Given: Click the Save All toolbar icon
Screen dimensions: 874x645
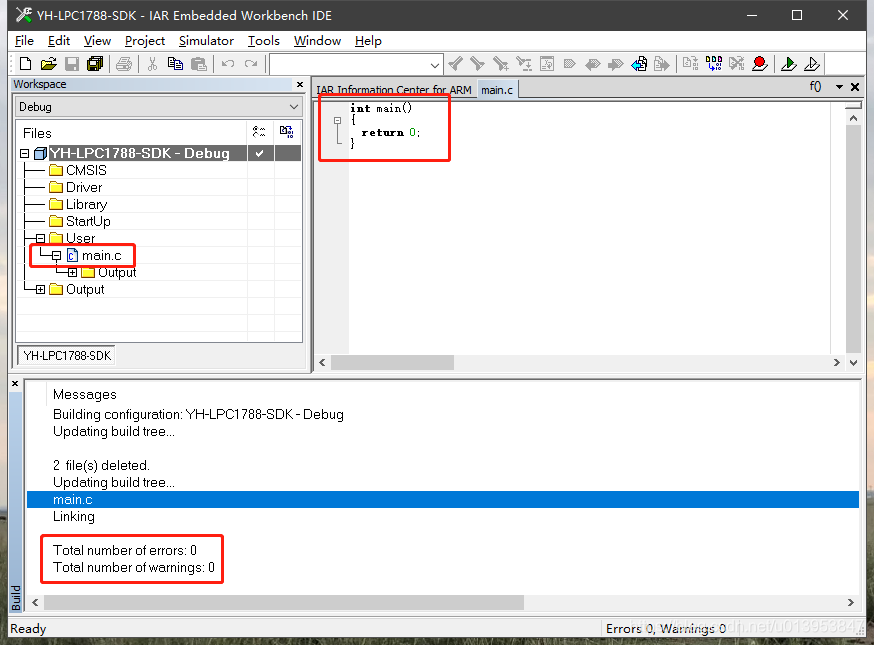Looking at the screenshot, I should click(x=95, y=64).
